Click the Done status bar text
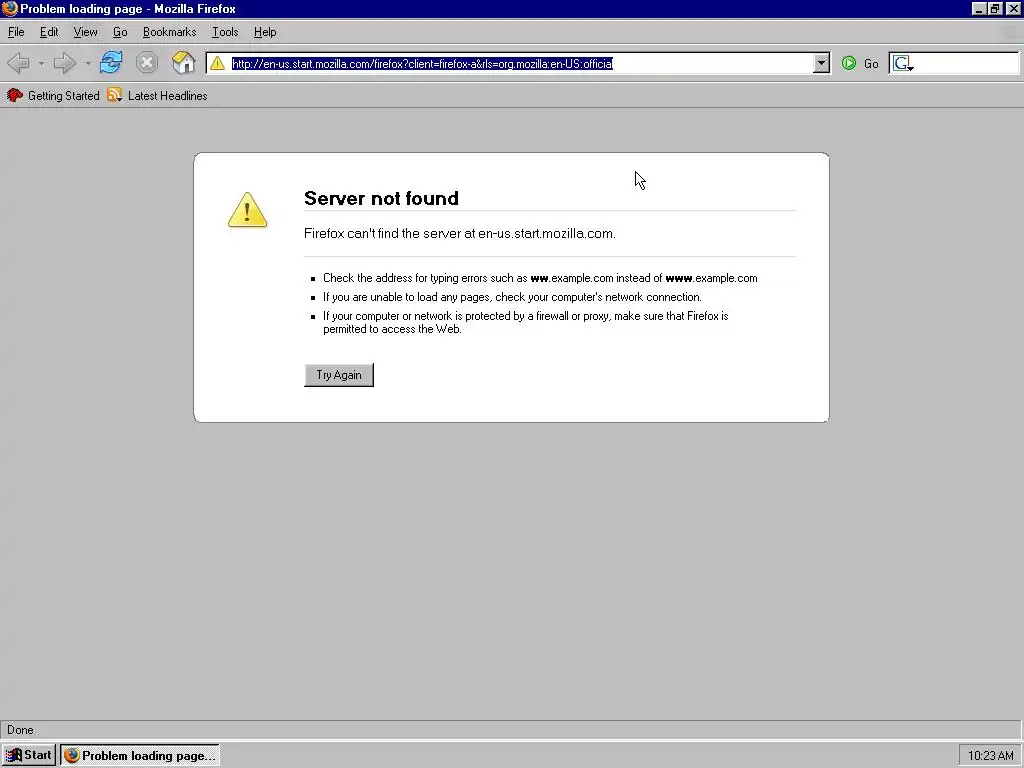This screenshot has height=768, width=1024. click(20, 730)
